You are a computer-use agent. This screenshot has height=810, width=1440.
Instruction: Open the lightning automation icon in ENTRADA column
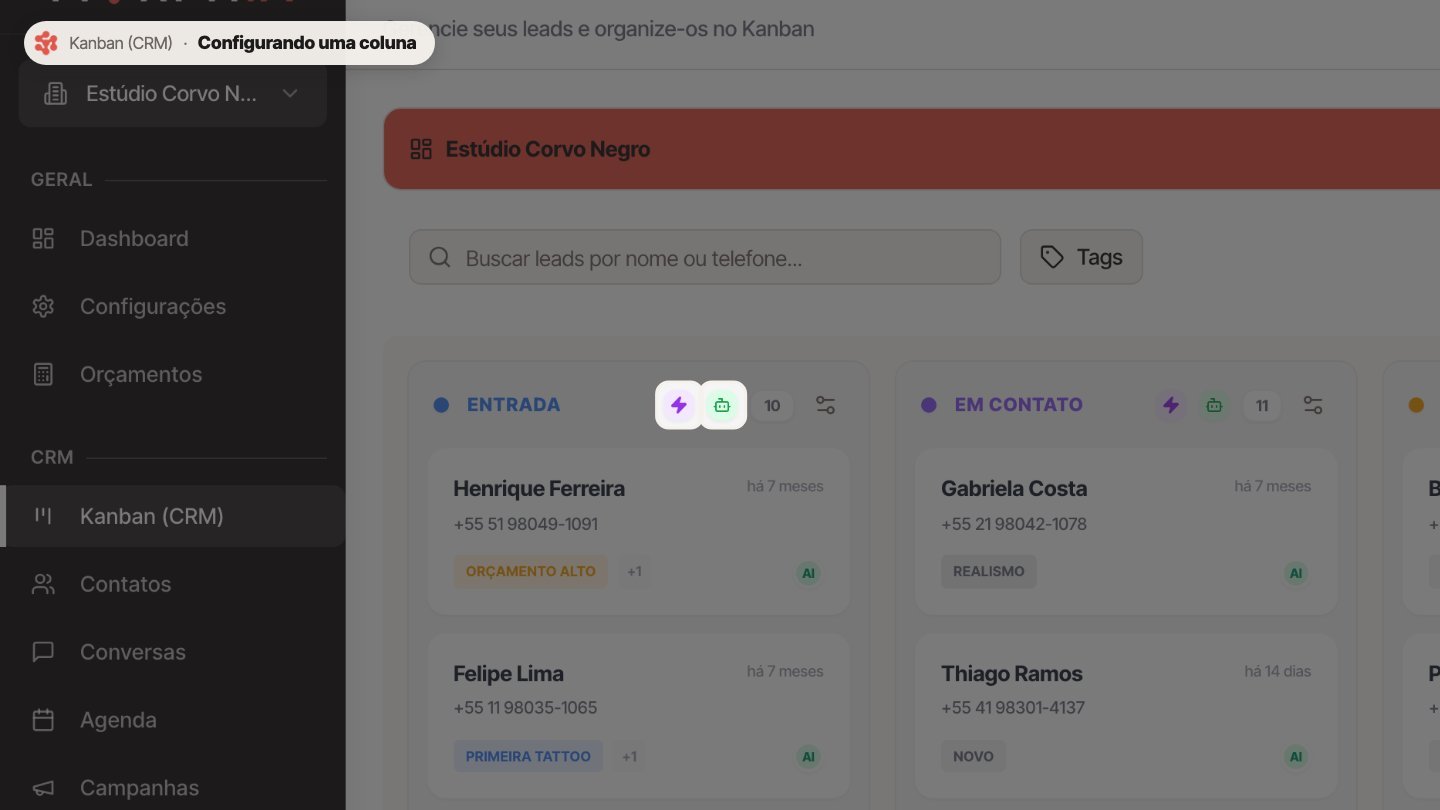tap(679, 405)
